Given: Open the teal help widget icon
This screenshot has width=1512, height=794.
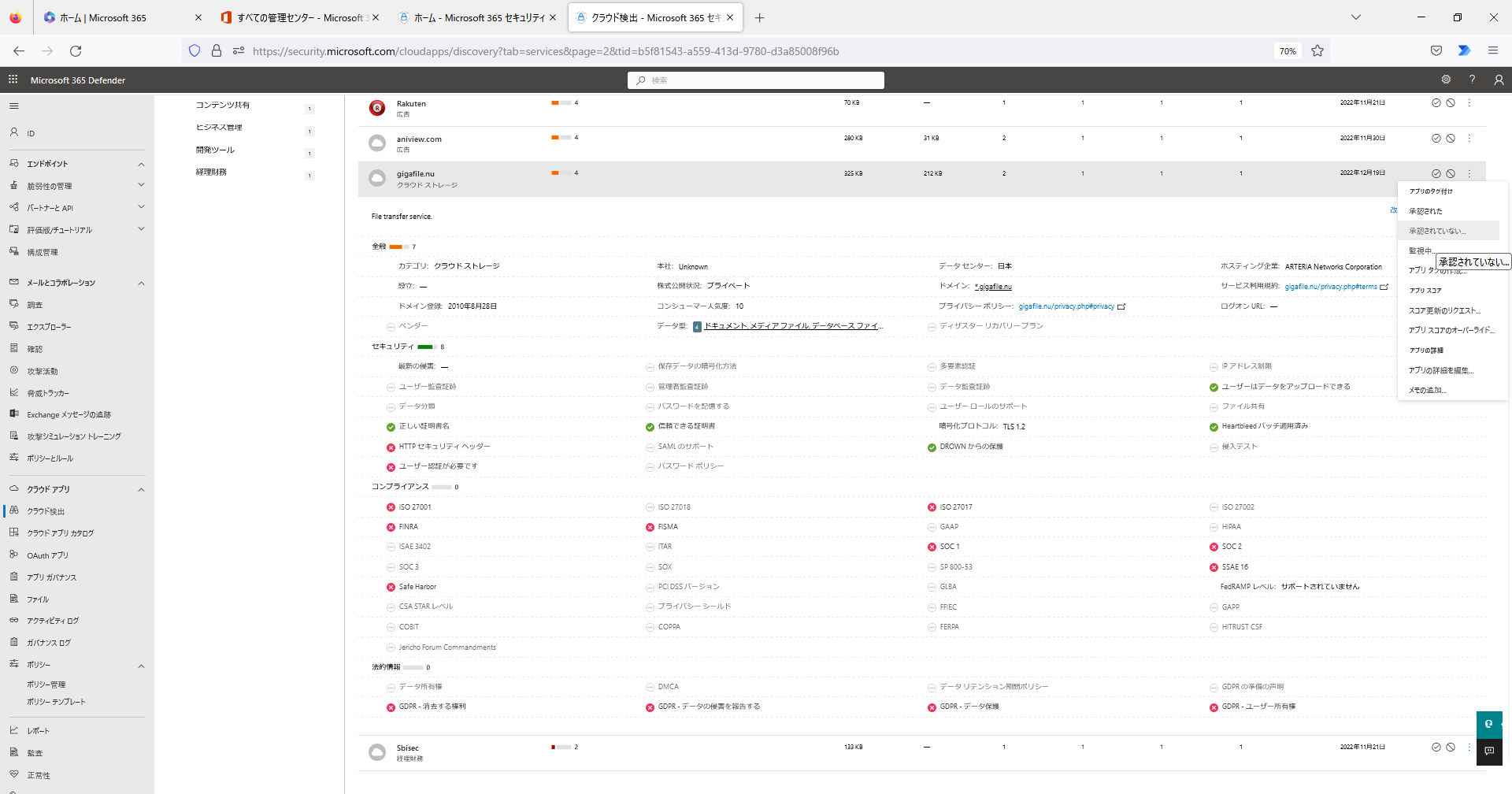Looking at the screenshot, I should 1489,724.
